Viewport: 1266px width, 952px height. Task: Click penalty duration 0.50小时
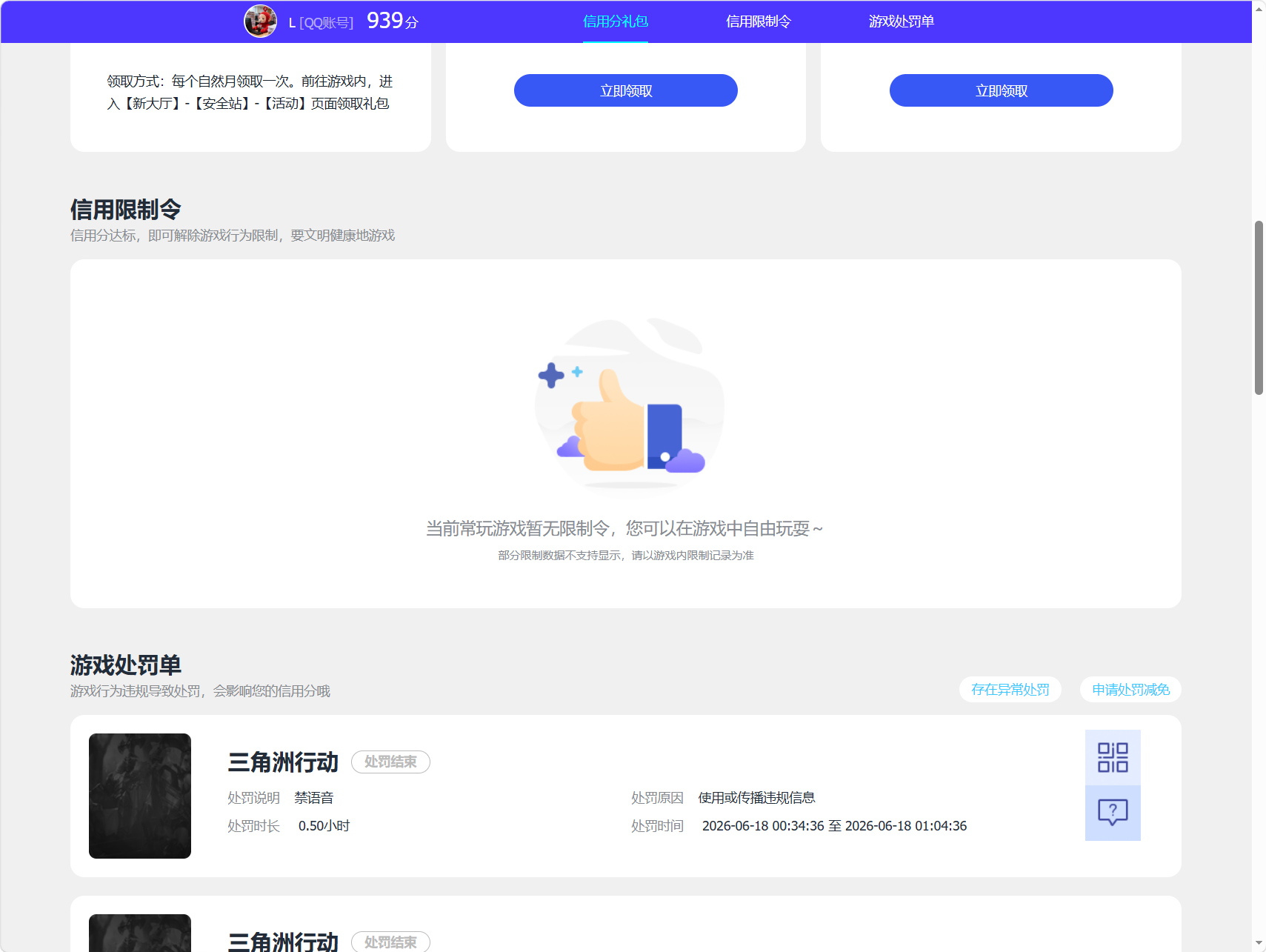pyautogui.click(x=324, y=826)
